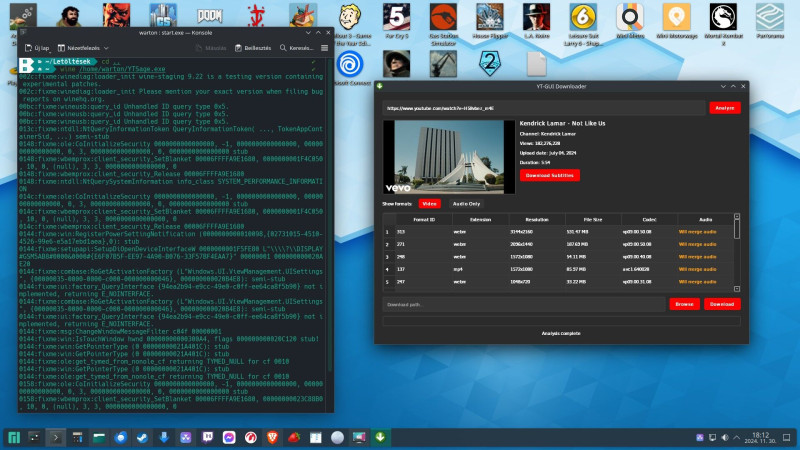Screen dimensions: 800x450
Task: Open Mini Motorways desktop icon
Action: coord(677,21)
